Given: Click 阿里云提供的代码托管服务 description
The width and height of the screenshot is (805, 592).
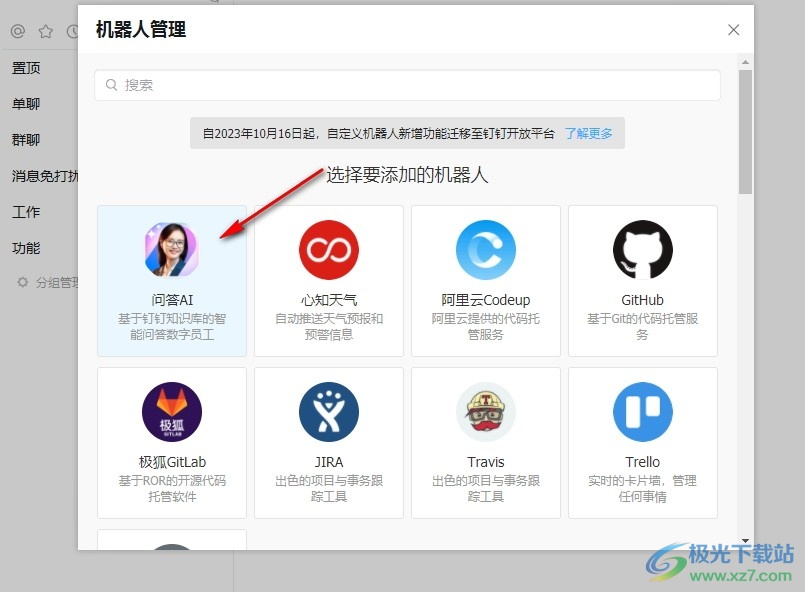Looking at the screenshot, I should [486, 327].
